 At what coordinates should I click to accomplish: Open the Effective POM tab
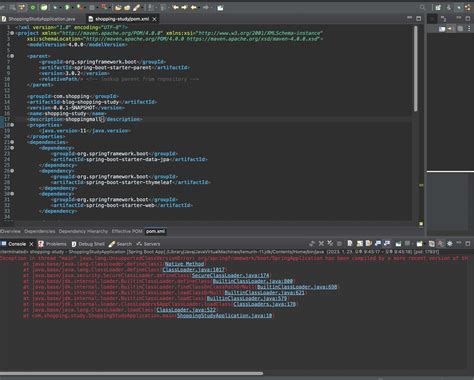[x=127, y=231]
